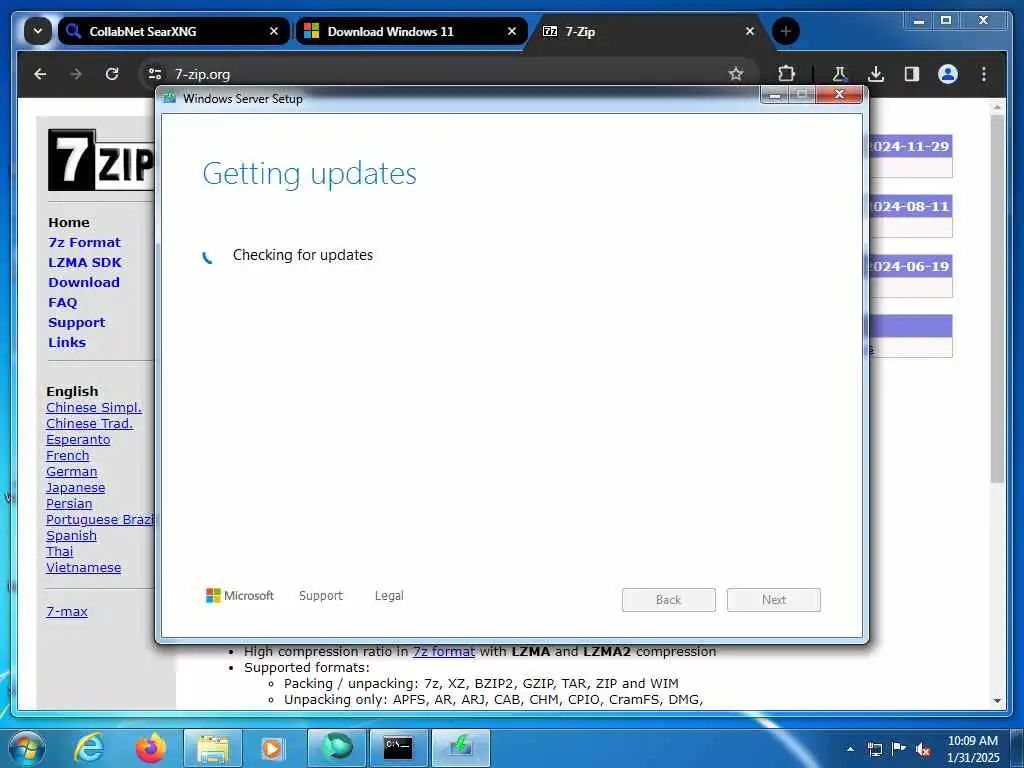Viewport: 1024px width, 768px height.
Task: Switch language to Chinese Simpl.
Action: point(93,408)
